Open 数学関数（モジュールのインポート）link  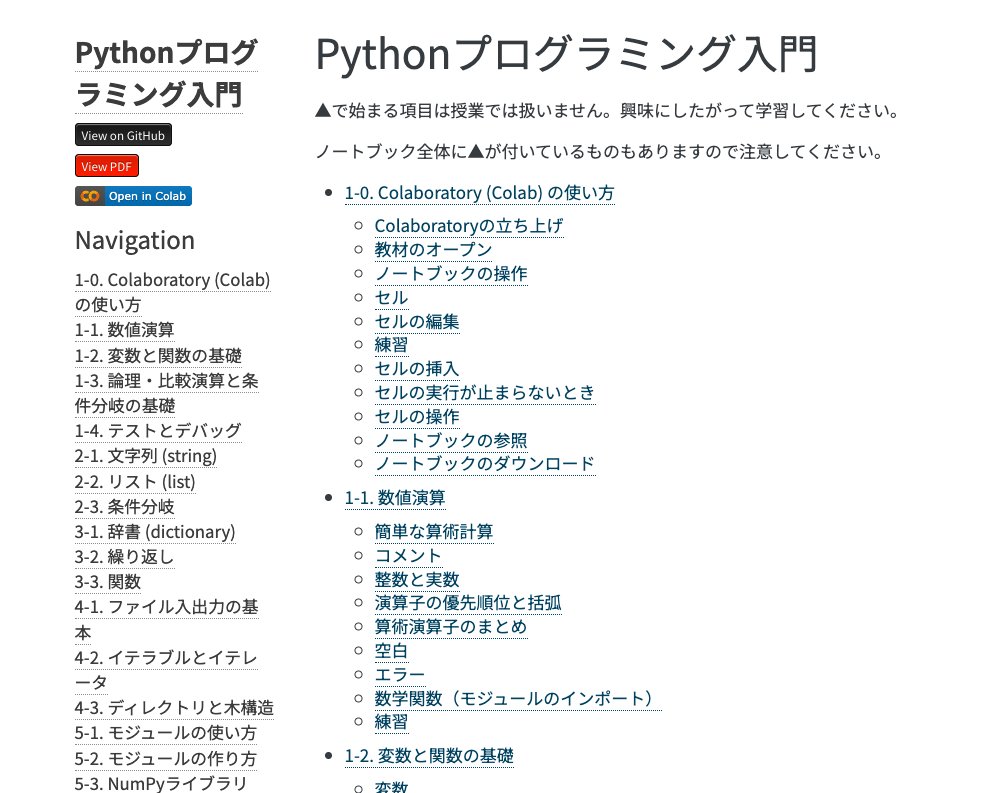[x=518, y=698]
